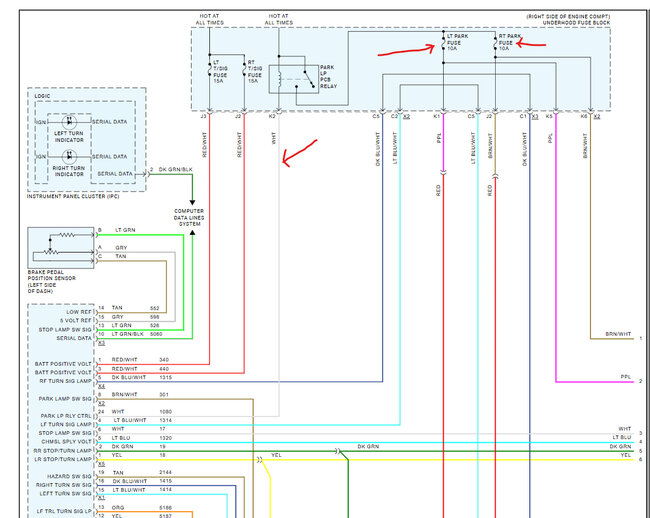650x518 pixels.
Task: Select the Brake Pedal Position Sensor symbol
Action: pos(61,248)
